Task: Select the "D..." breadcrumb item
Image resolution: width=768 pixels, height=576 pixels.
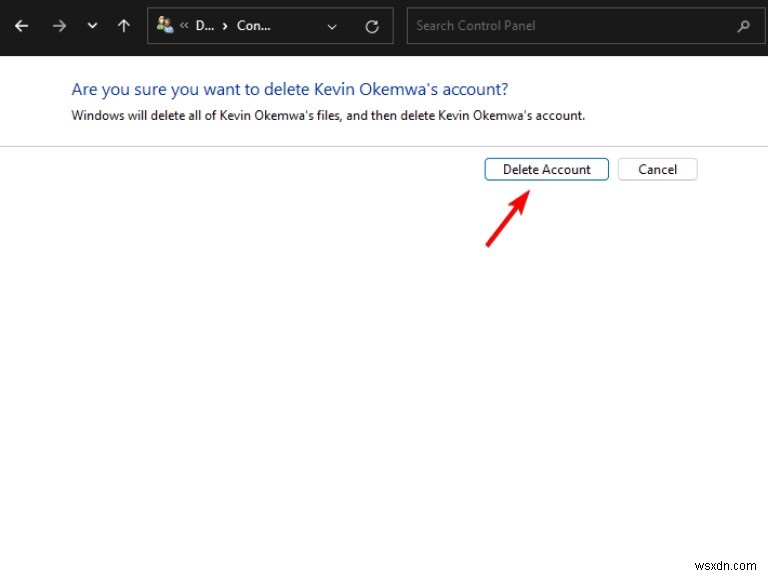Action: pyautogui.click(x=204, y=26)
